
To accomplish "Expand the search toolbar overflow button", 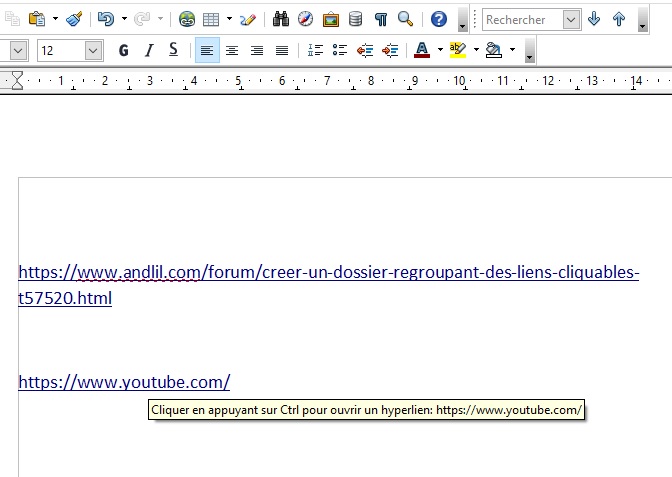I will (642, 19).
